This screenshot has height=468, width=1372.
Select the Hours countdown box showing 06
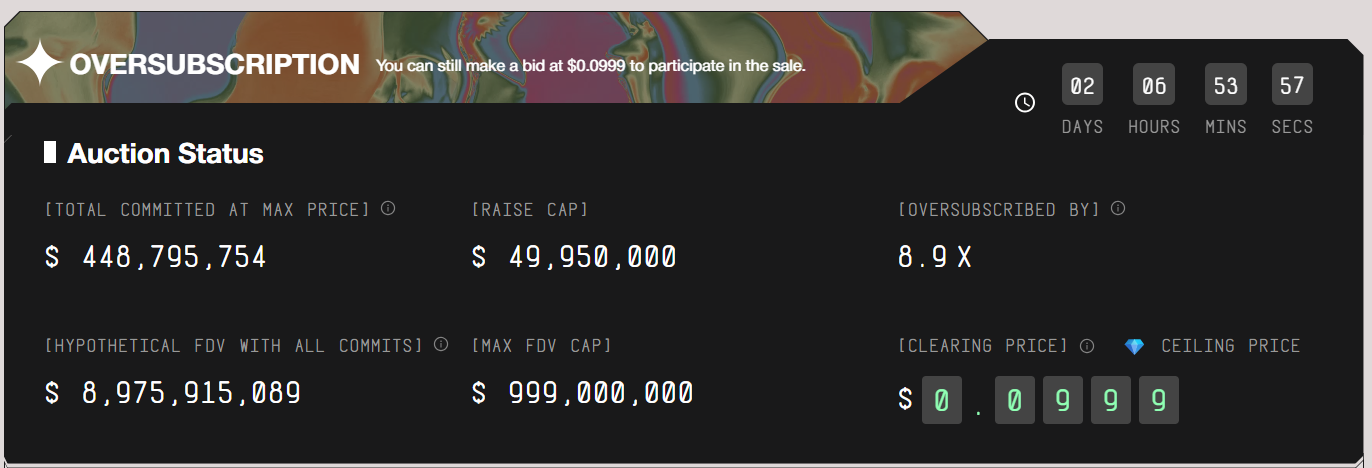[x=1154, y=85]
